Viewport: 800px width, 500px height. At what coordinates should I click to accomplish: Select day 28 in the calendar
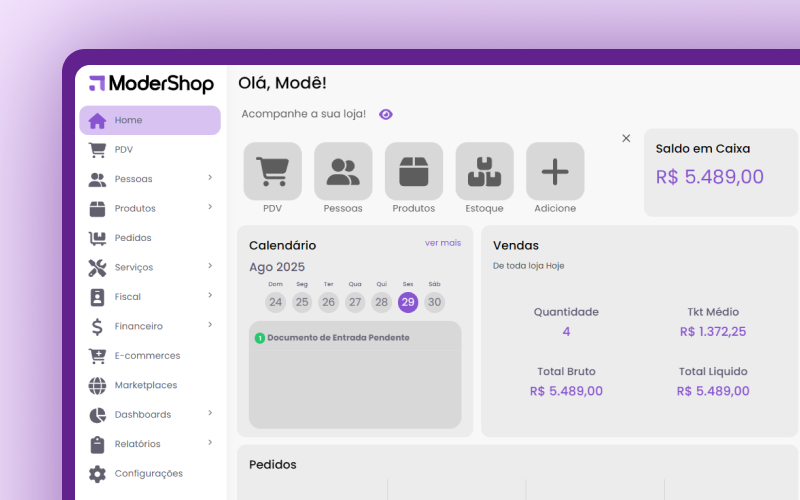pos(382,302)
